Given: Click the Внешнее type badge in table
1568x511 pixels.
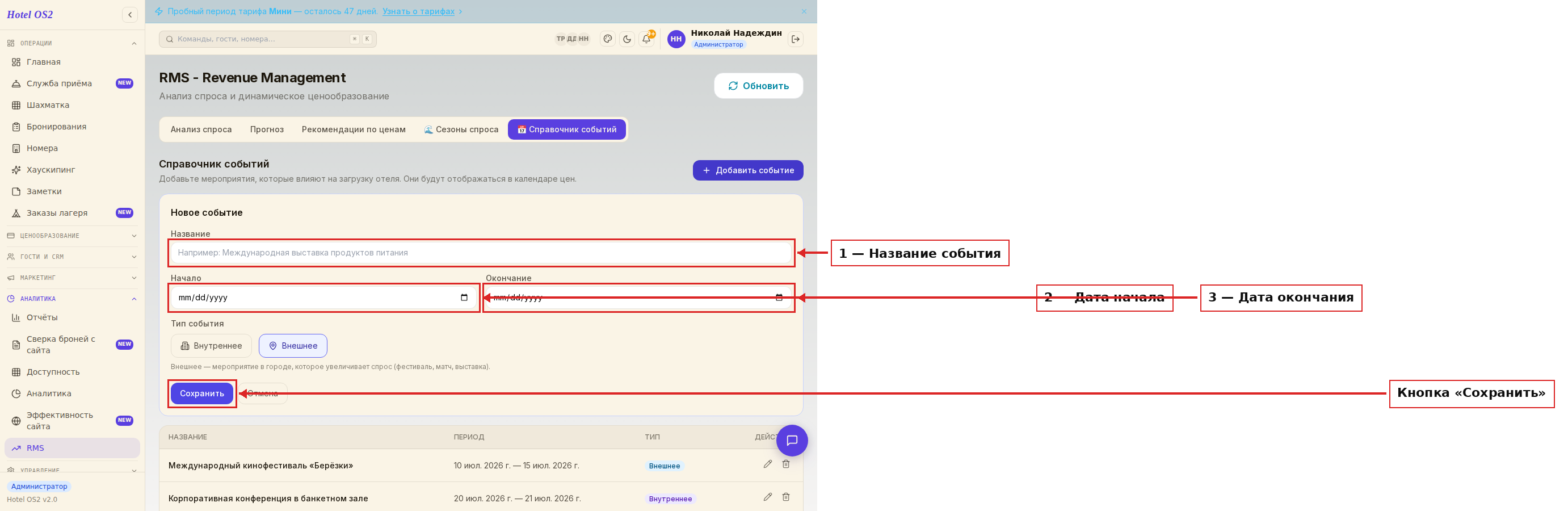Looking at the screenshot, I should [x=664, y=466].
